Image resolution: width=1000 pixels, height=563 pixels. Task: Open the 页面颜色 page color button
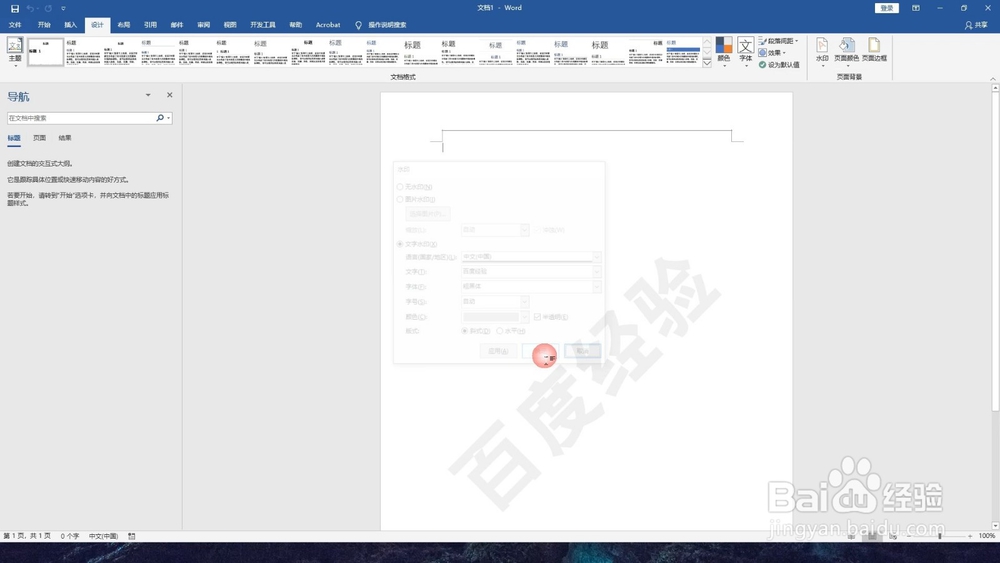(x=847, y=51)
